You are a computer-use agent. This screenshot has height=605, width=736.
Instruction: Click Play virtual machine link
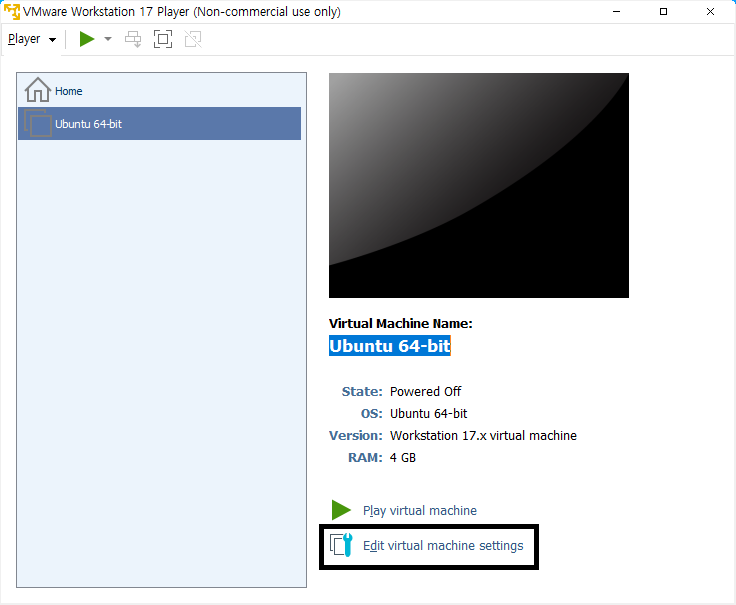420,511
